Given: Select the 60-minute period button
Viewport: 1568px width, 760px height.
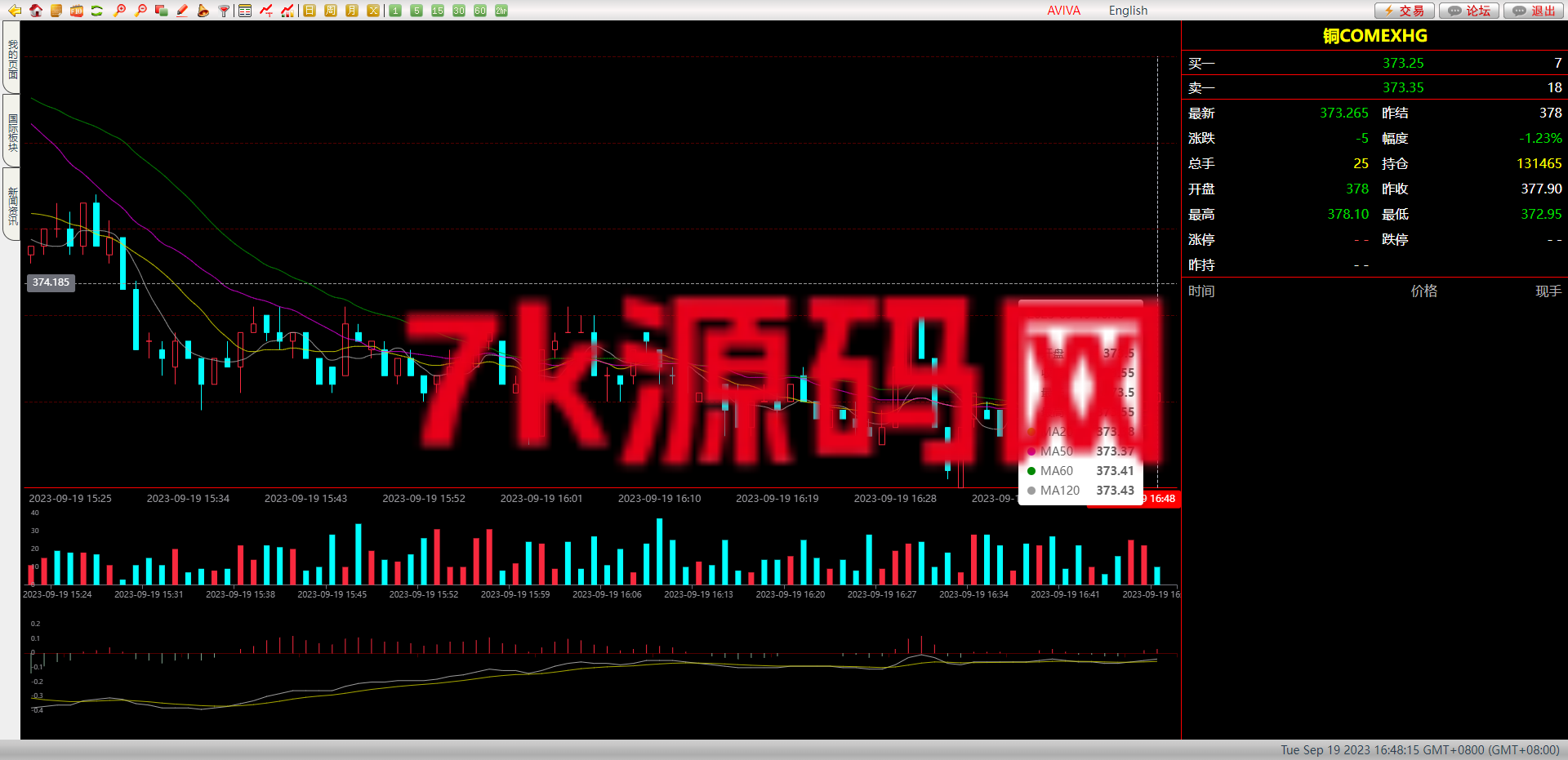Looking at the screenshot, I should pyautogui.click(x=480, y=11).
